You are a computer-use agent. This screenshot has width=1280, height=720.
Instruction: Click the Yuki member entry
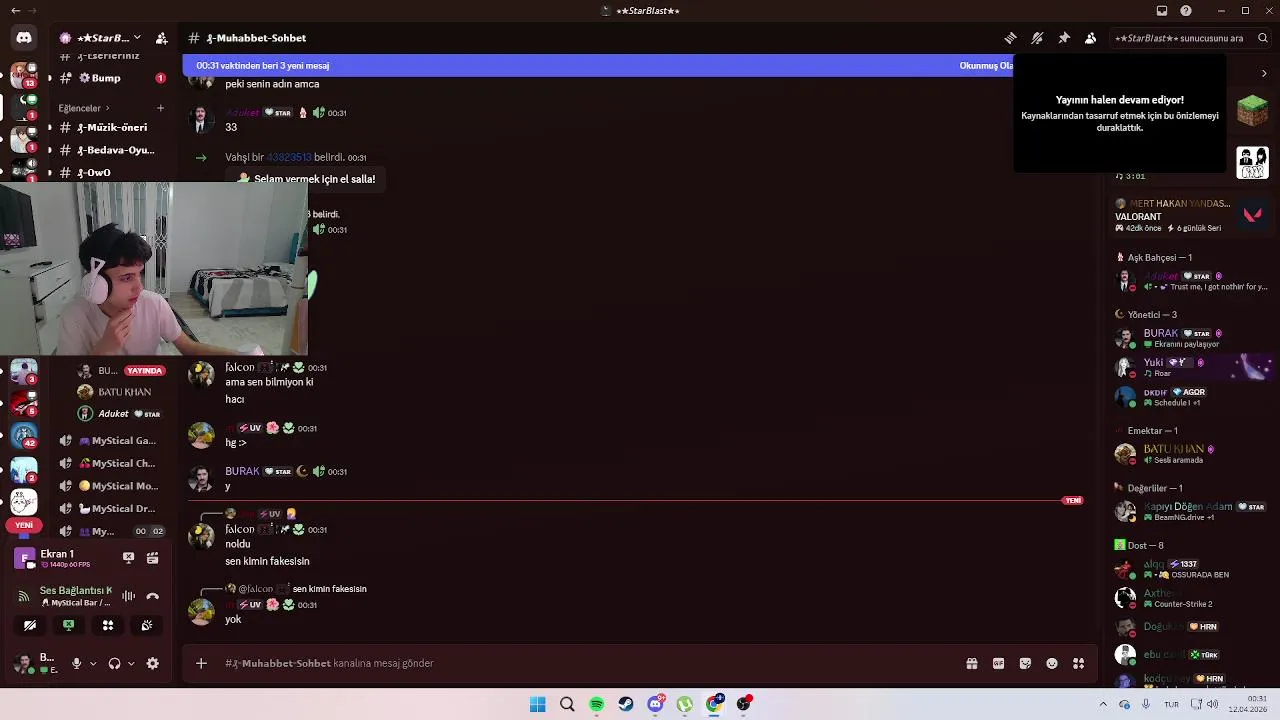[1190, 367]
